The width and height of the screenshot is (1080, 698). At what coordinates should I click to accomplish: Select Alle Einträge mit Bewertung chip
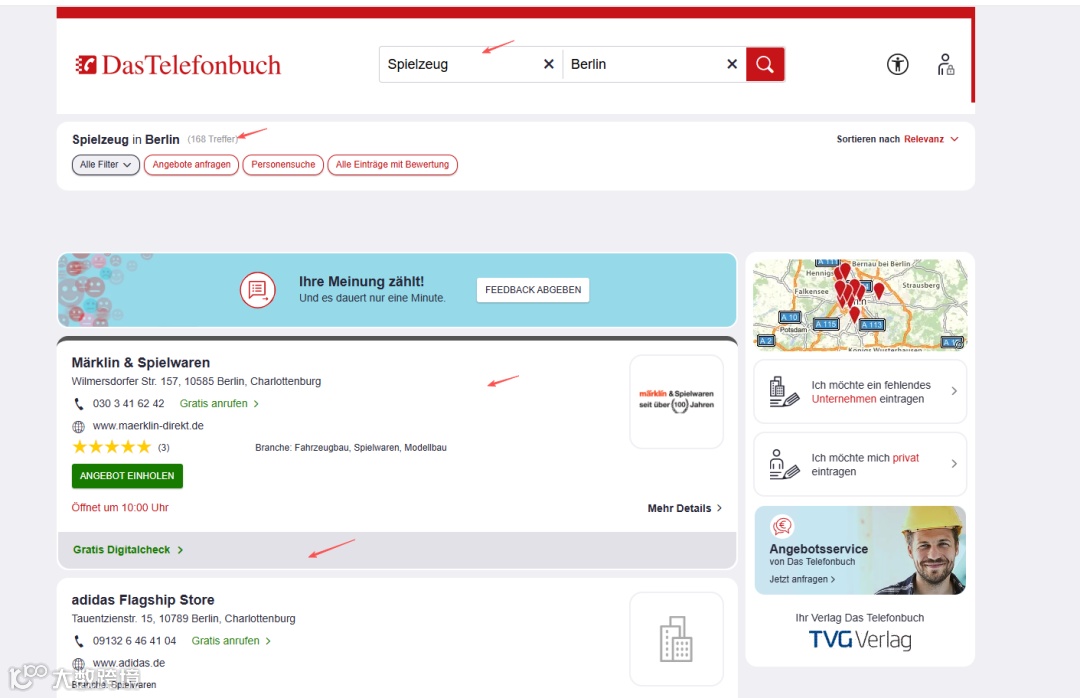[392, 165]
